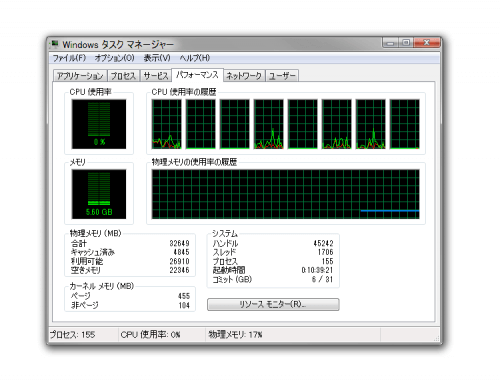Open the 表示(V) menu
500x383 pixels.
[157, 58]
